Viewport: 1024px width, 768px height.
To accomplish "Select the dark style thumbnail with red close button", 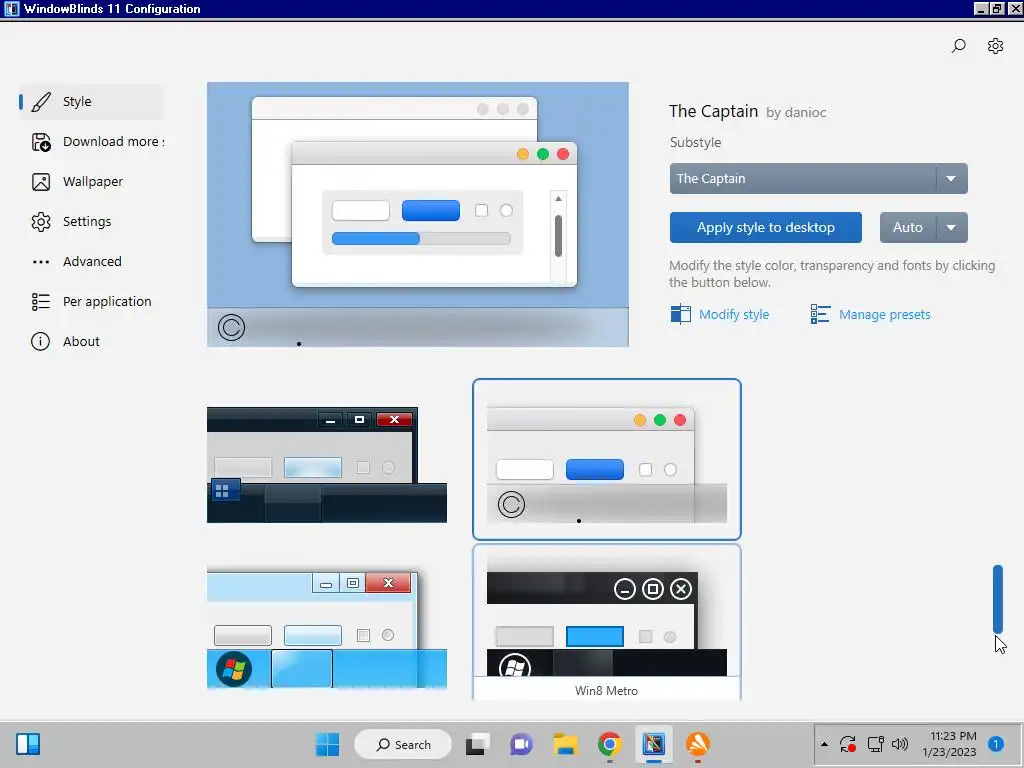I will [327, 465].
